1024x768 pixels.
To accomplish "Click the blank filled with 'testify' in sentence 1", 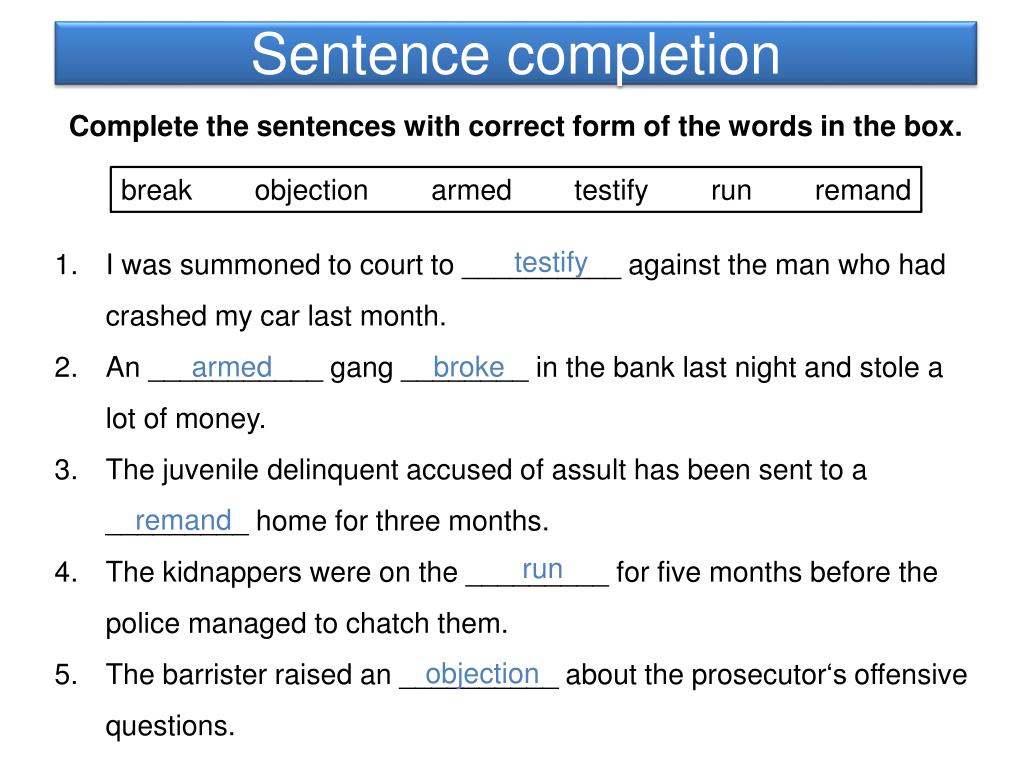I will 541,264.
